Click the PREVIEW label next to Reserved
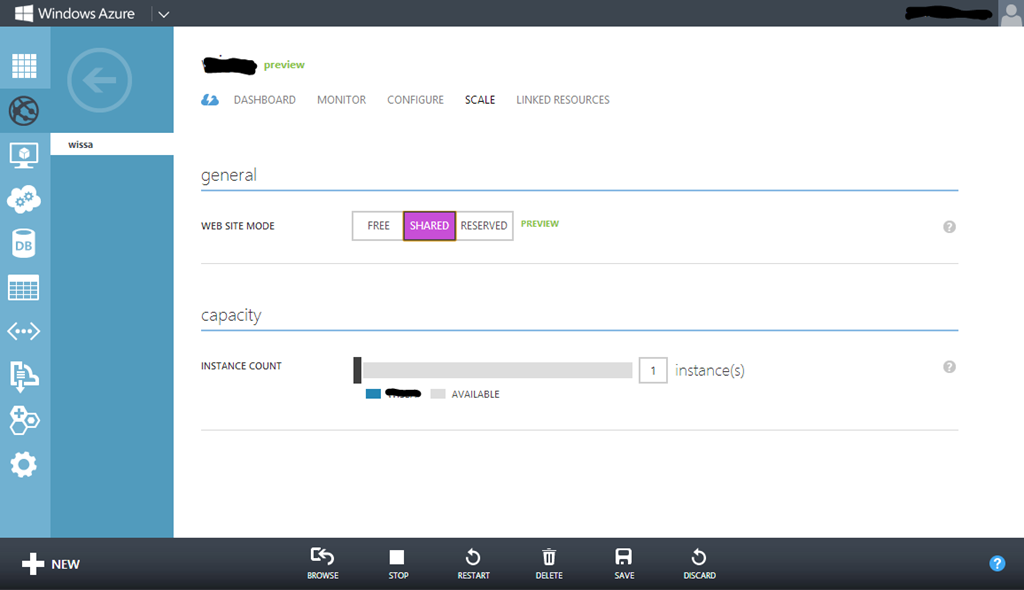Viewport: 1024px width, 590px height. coord(539,223)
